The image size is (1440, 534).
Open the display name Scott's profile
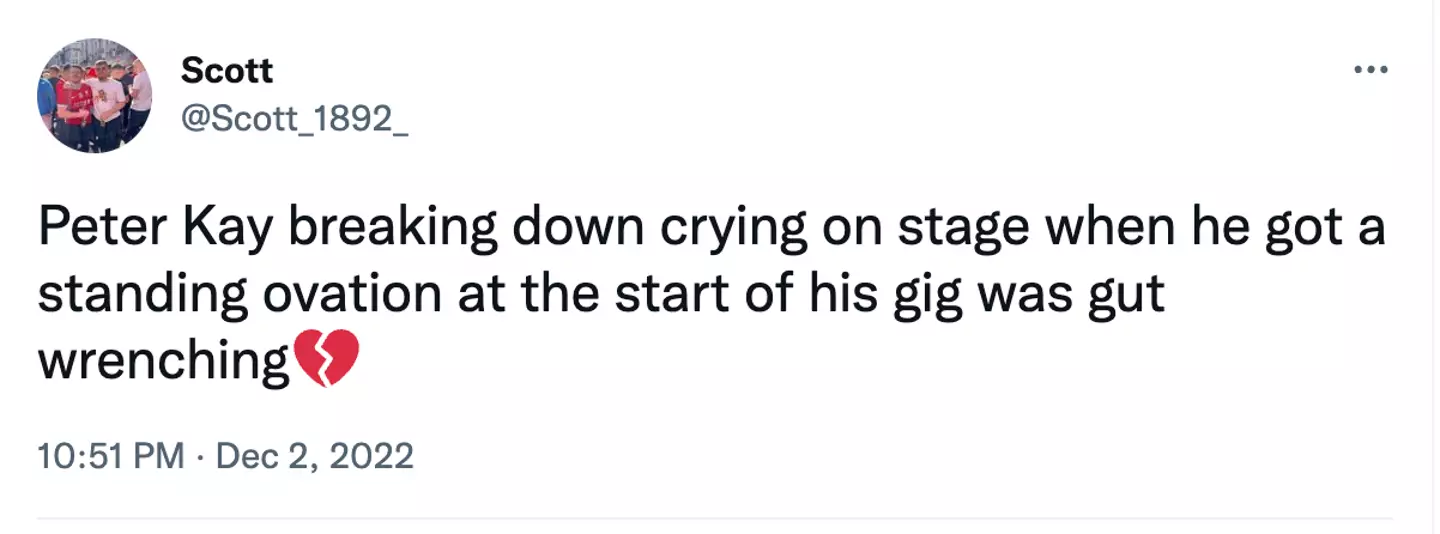click(227, 70)
